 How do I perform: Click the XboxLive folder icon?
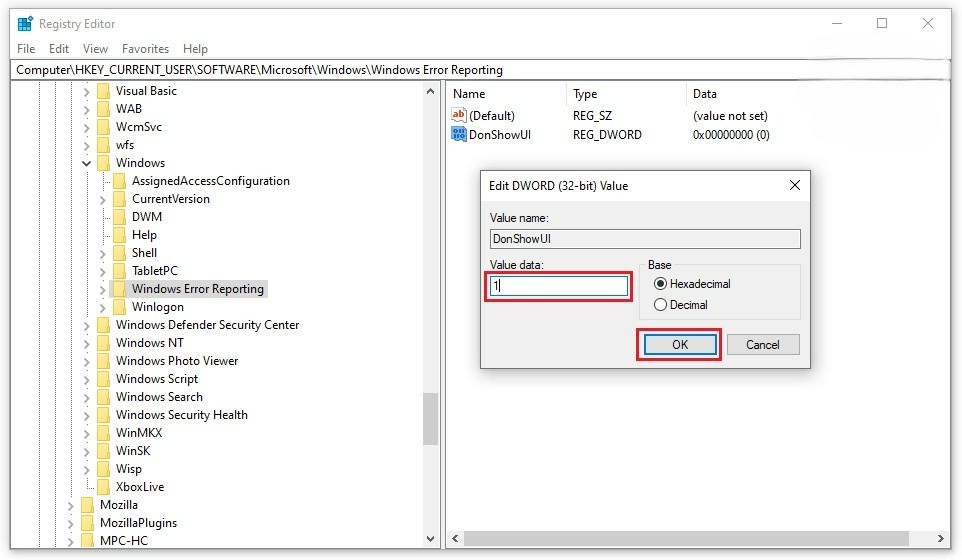[103, 487]
